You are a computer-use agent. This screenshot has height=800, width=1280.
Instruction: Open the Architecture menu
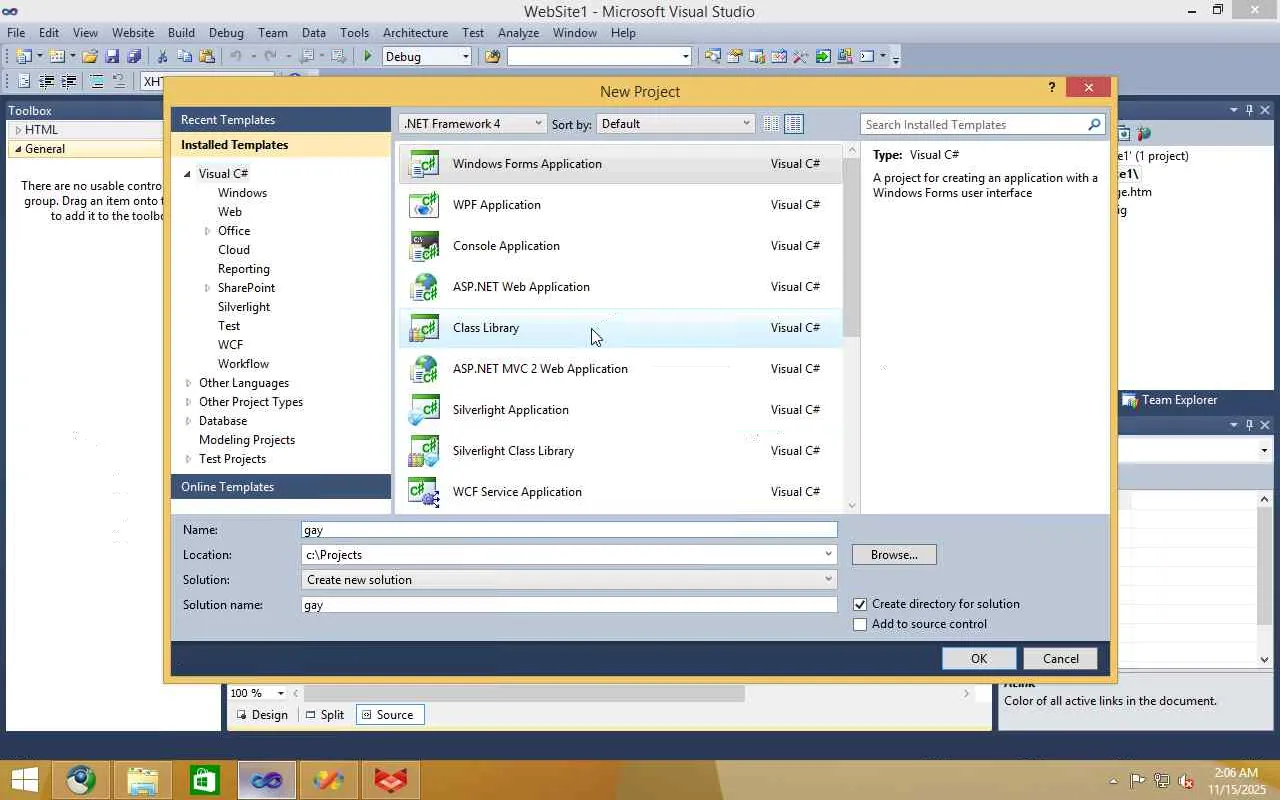[415, 33]
